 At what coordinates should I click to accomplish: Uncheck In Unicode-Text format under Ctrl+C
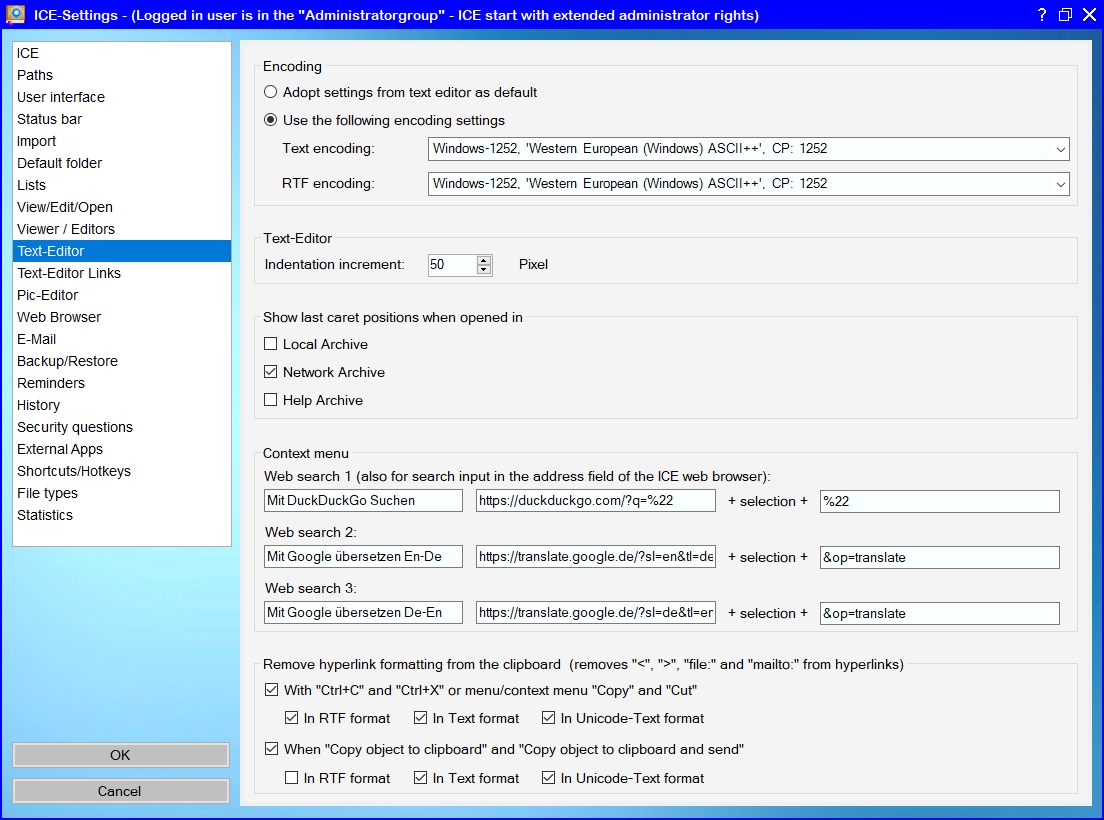click(549, 718)
